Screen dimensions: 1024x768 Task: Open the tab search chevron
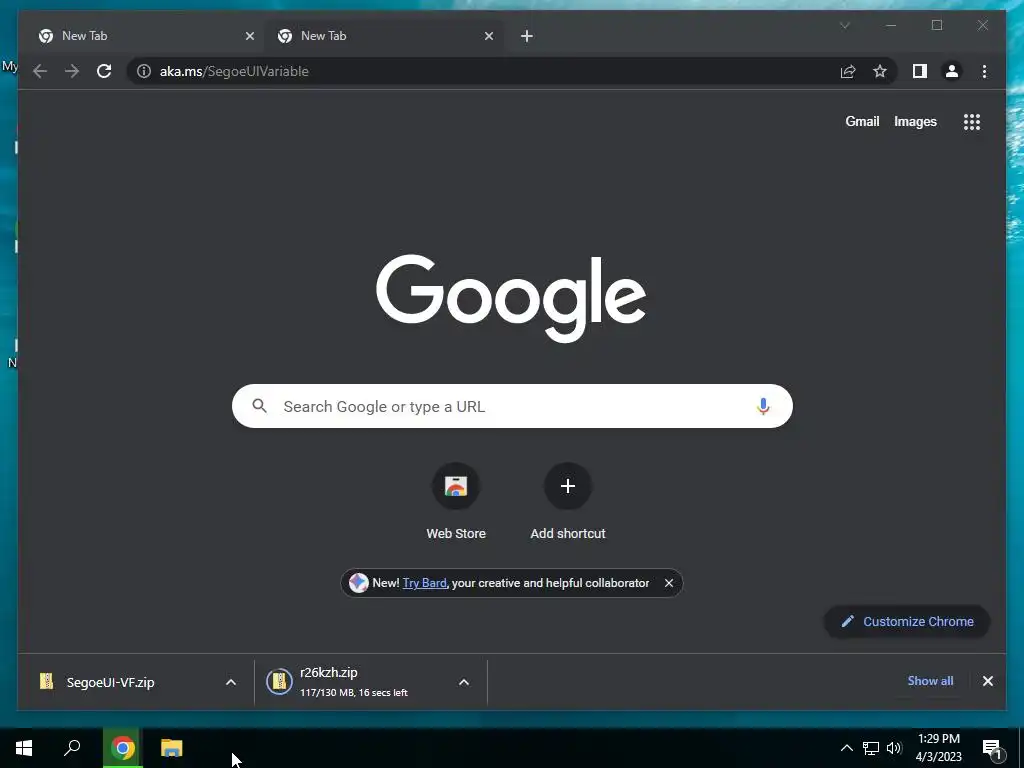click(x=844, y=25)
